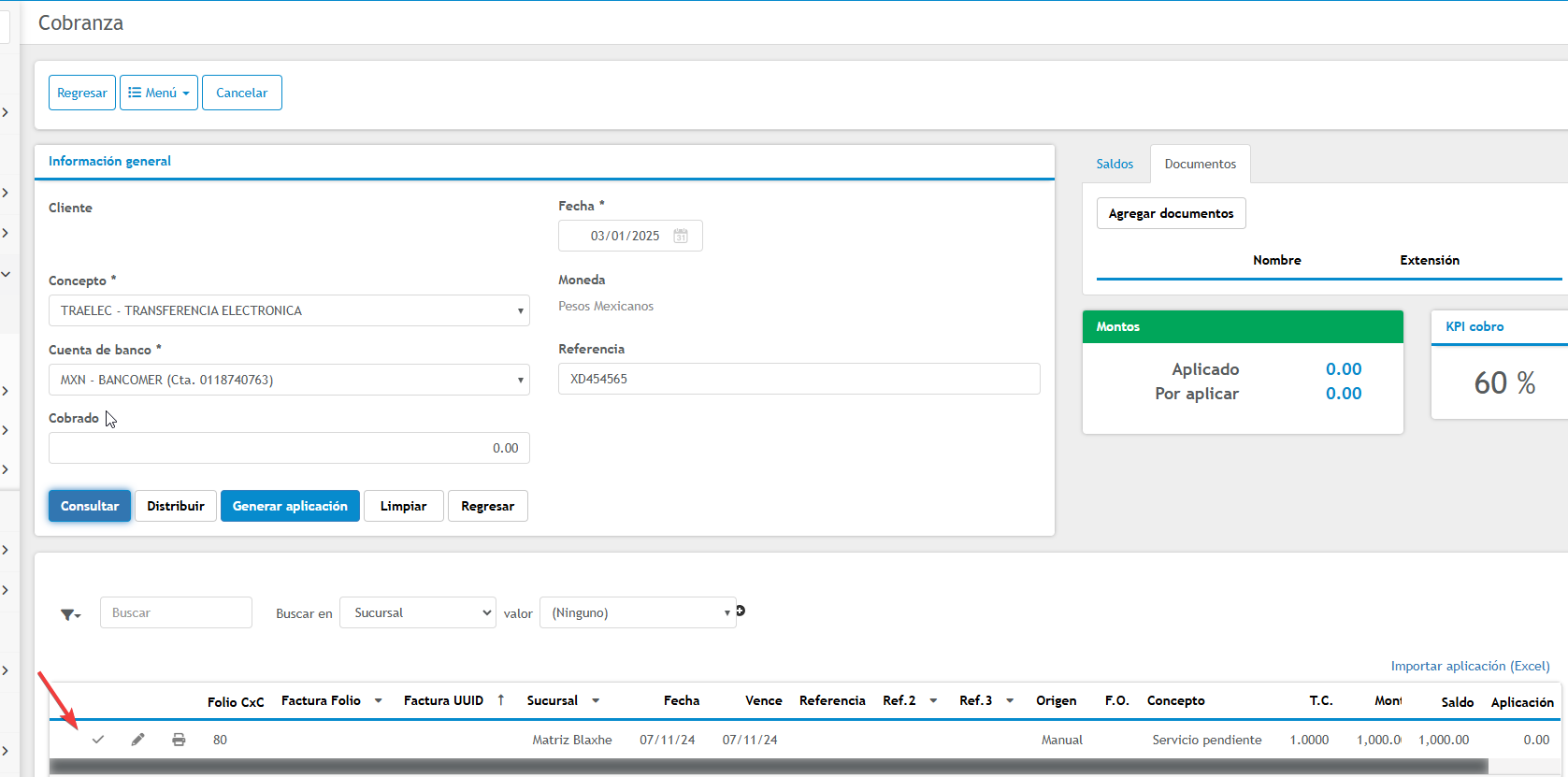Click the Aplicación column header
The height and width of the screenshot is (777, 1568).
(x=1522, y=702)
